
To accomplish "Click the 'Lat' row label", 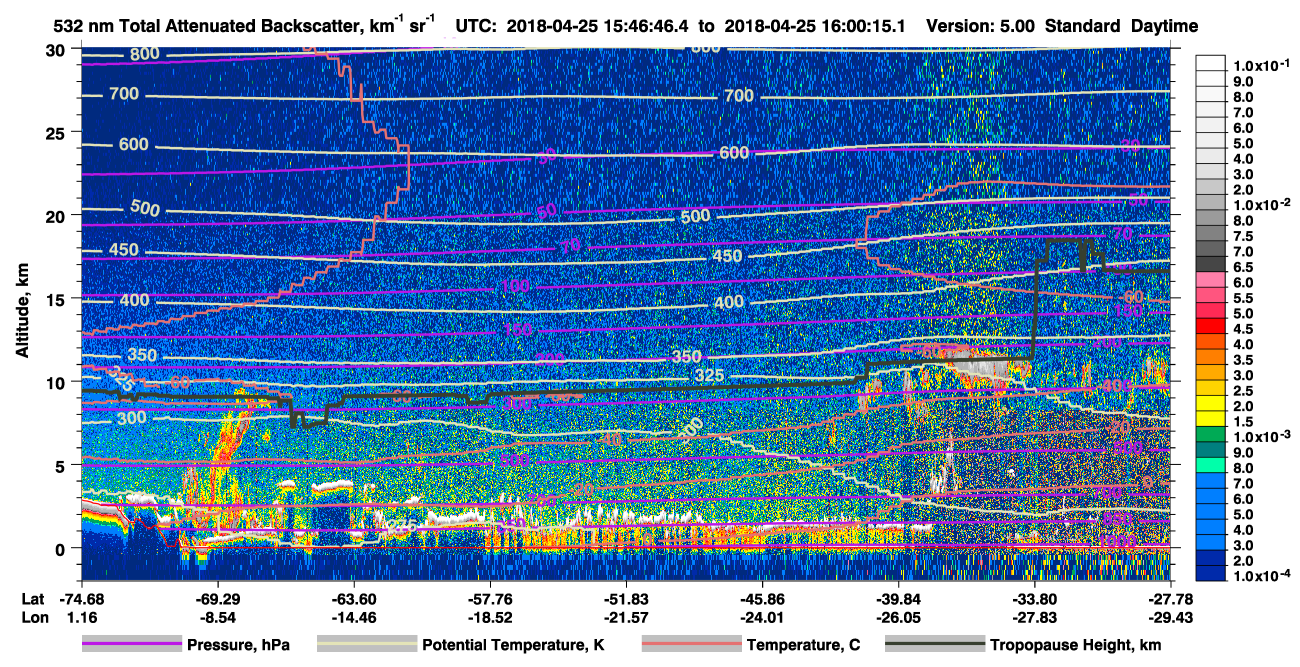I will pos(33,599).
